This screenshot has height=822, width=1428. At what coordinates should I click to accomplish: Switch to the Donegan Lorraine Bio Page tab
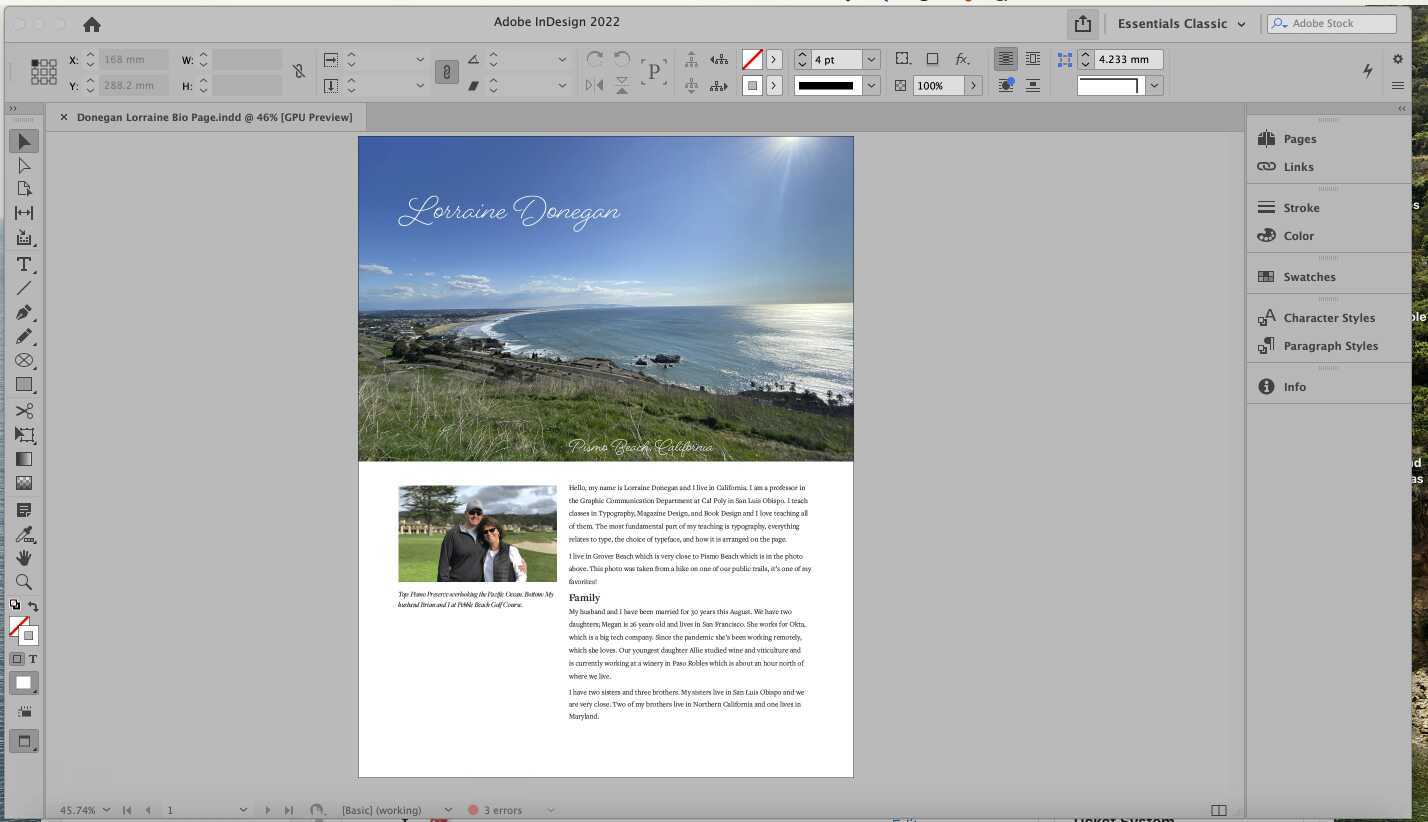[214, 117]
